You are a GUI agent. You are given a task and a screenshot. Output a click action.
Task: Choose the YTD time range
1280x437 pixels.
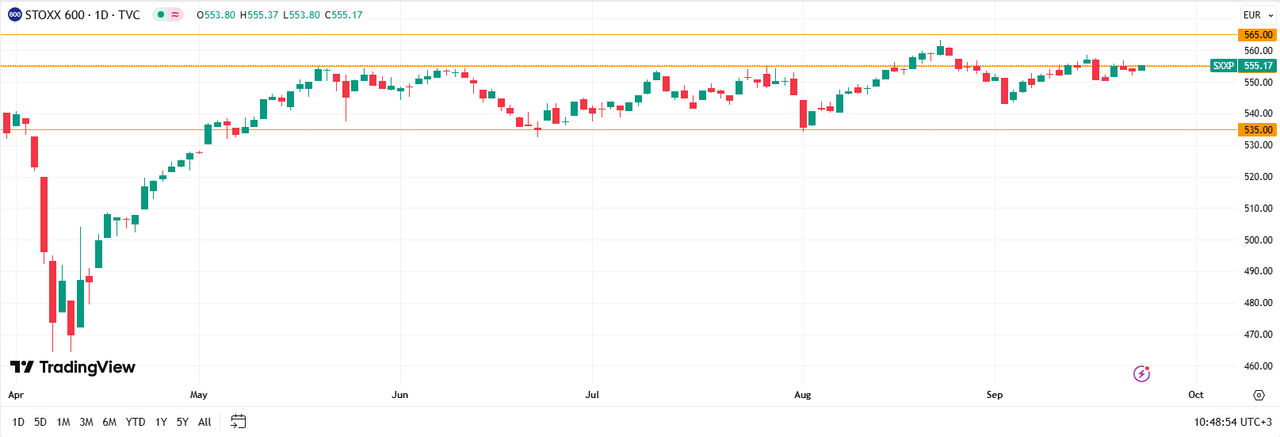(135, 422)
